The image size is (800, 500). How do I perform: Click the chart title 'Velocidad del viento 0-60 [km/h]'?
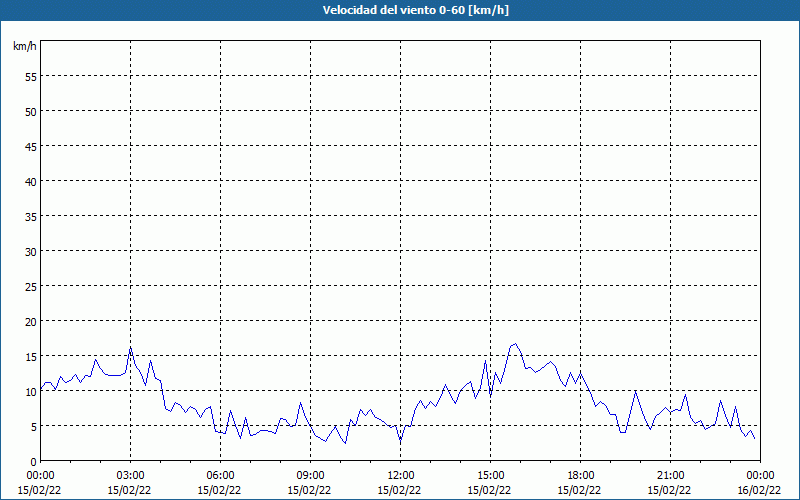coord(415,10)
